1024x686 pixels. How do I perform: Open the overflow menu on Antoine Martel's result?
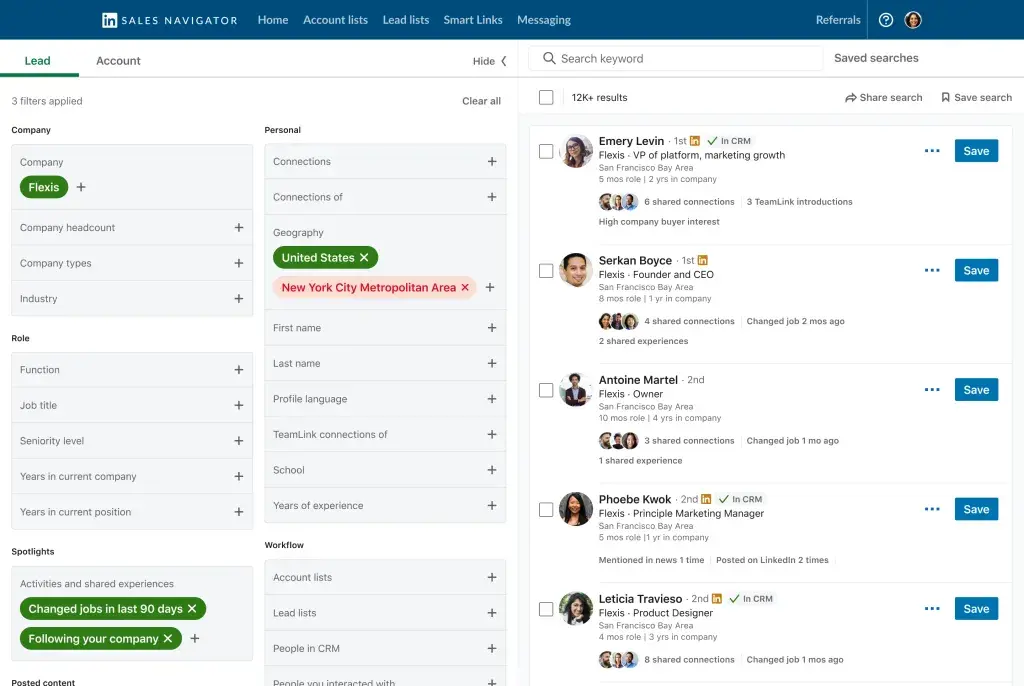coord(932,389)
